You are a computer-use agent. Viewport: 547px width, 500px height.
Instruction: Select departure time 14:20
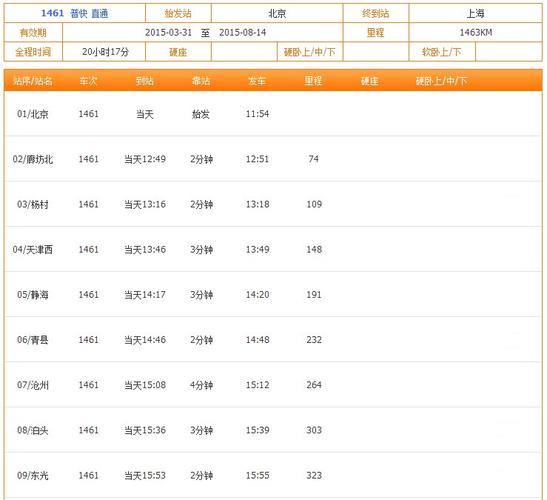257,294
